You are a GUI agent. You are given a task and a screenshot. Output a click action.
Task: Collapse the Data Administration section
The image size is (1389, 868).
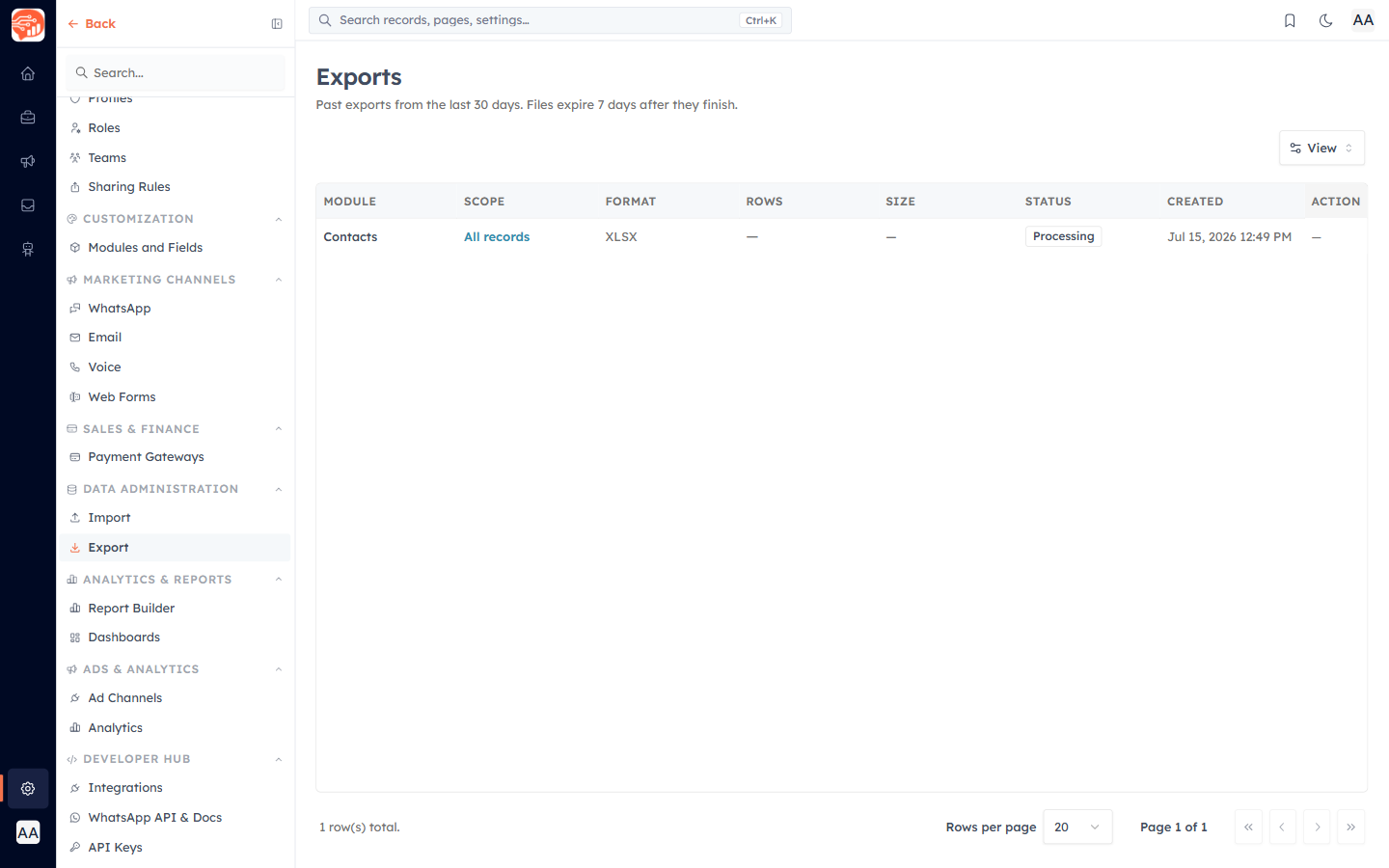279,489
